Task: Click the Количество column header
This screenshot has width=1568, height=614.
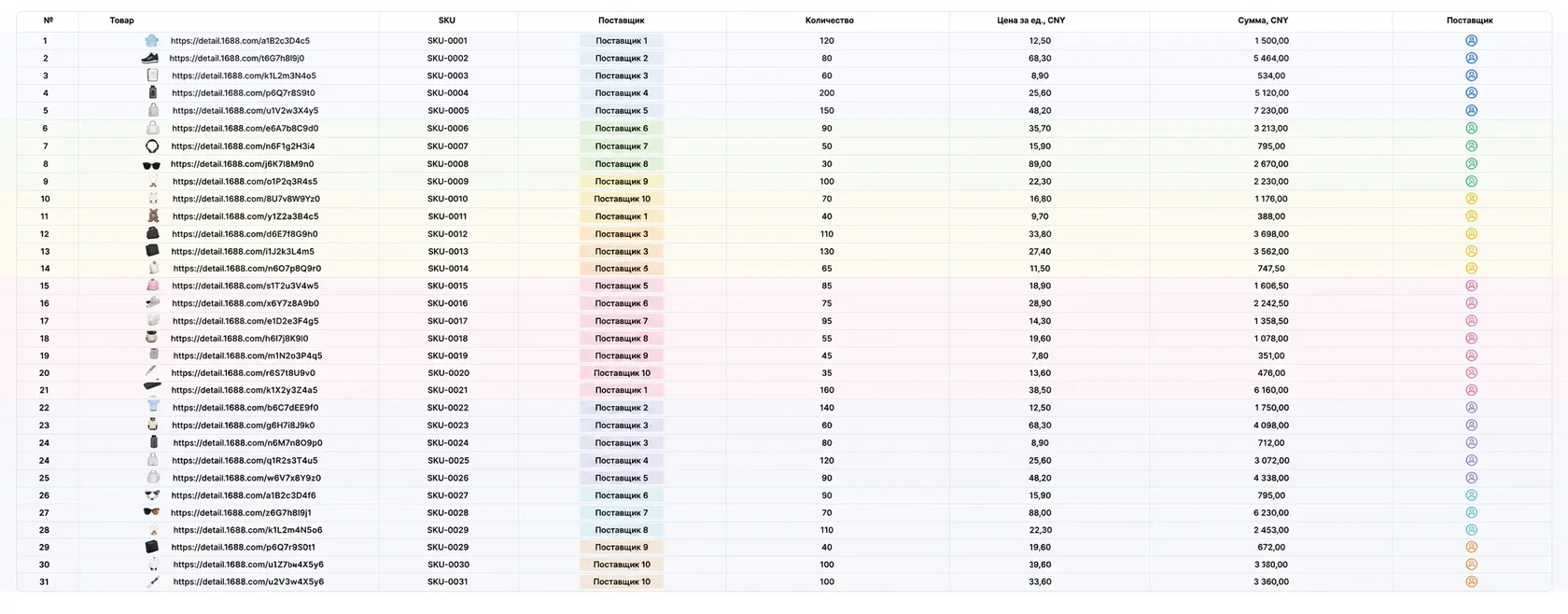Action: click(829, 21)
